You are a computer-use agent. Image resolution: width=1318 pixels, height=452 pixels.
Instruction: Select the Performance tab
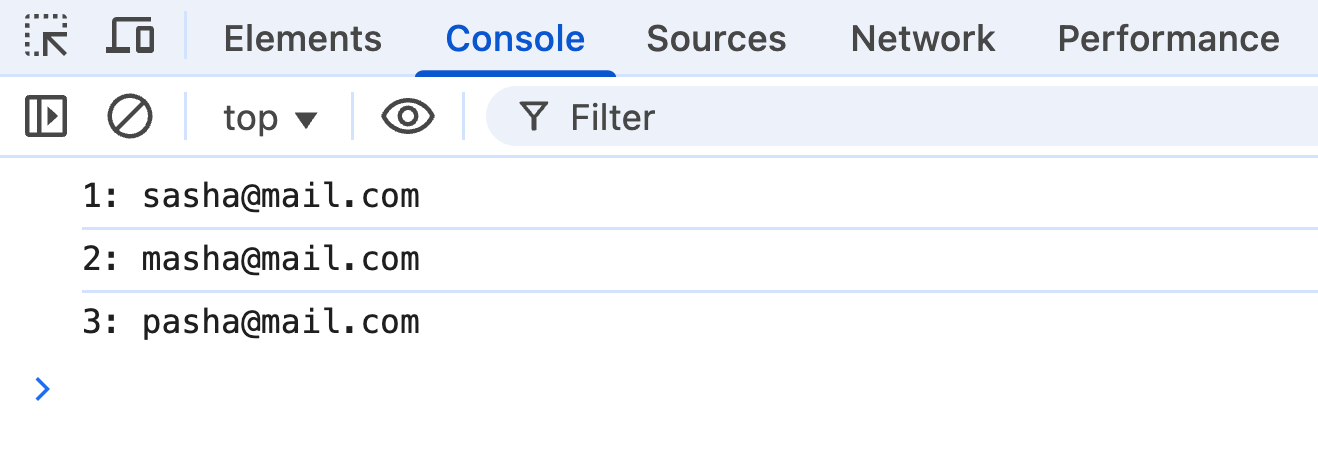click(x=1168, y=38)
